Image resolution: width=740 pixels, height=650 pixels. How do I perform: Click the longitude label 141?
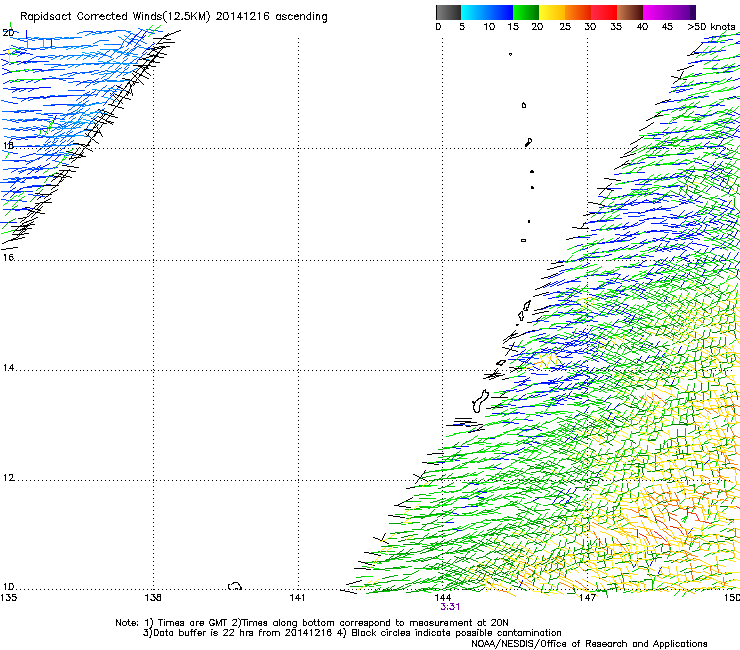(x=297, y=598)
